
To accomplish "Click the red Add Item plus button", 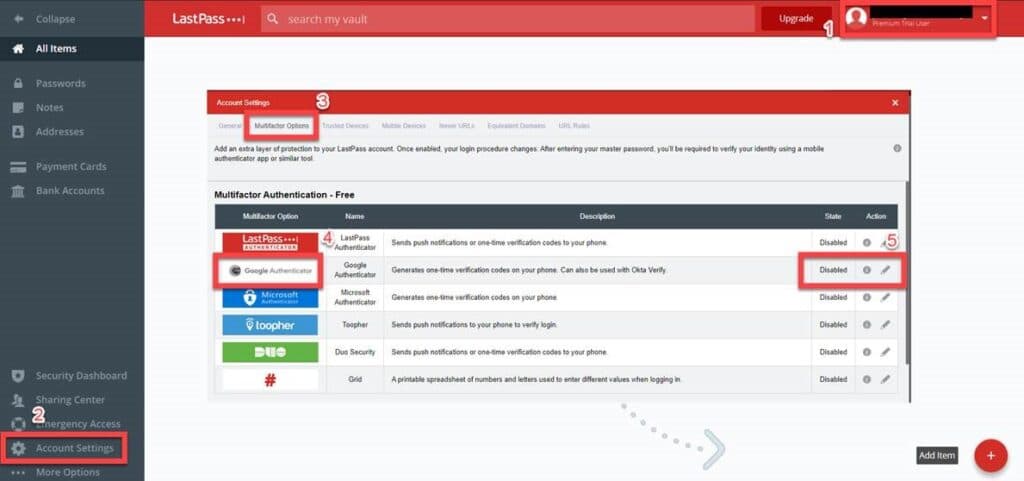I will point(991,456).
